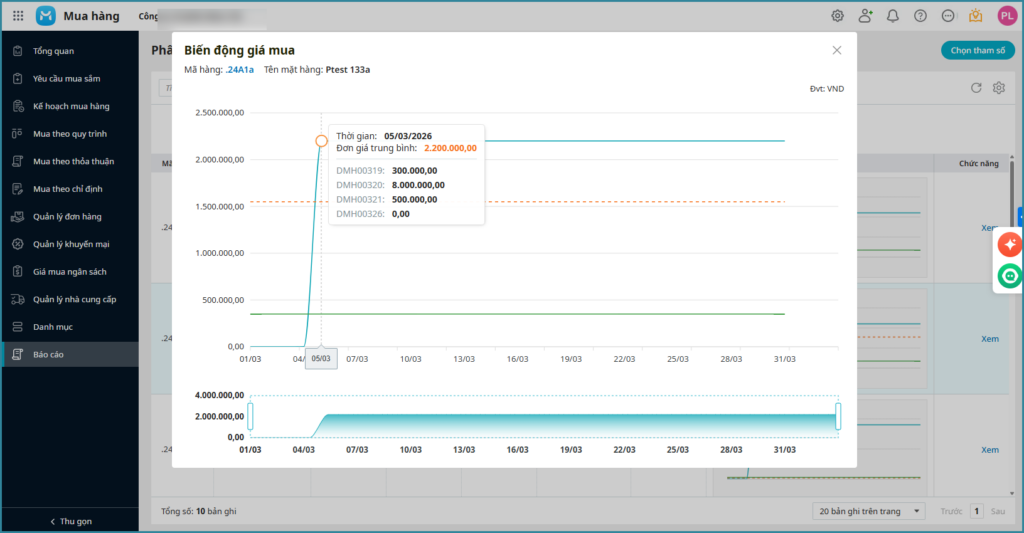Open the app launcher grid icon

18,16
